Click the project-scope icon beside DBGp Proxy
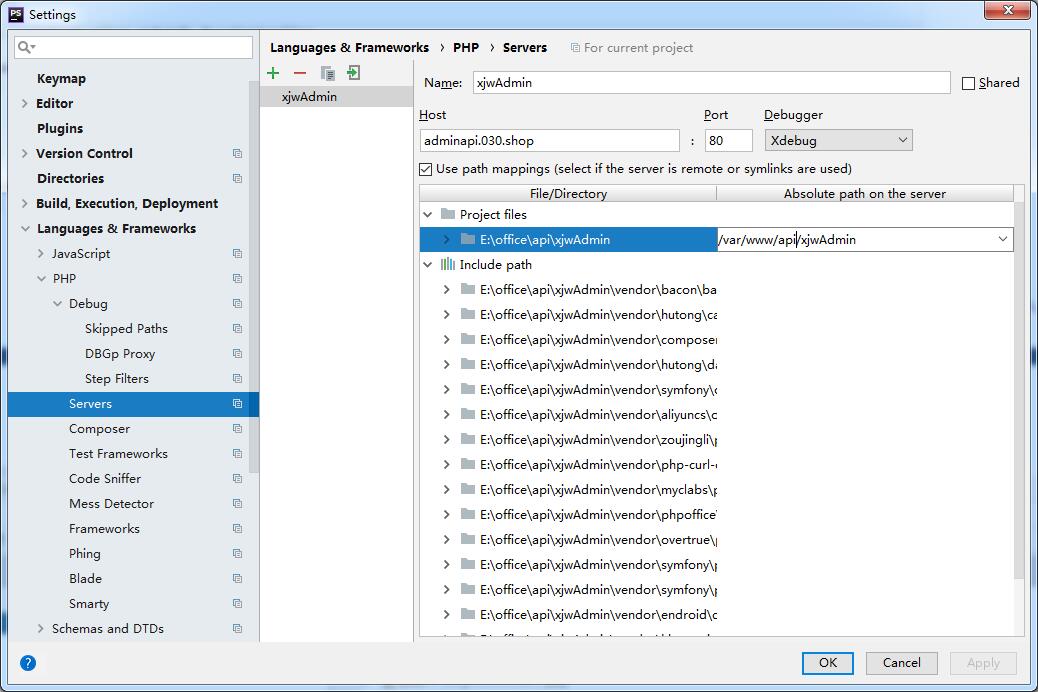This screenshot has width=1038, height=692. (237, 354)
